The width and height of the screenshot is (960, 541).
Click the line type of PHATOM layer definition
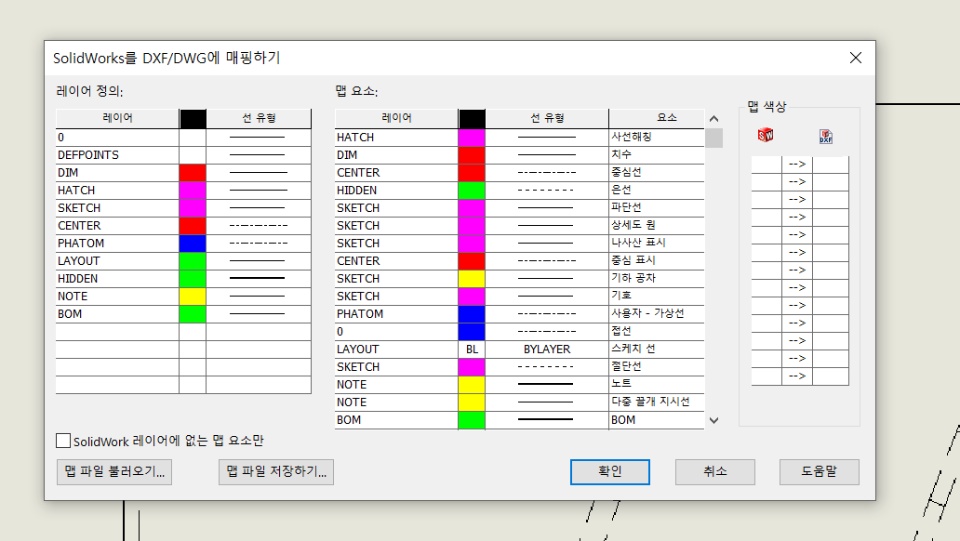click(258, 243)
